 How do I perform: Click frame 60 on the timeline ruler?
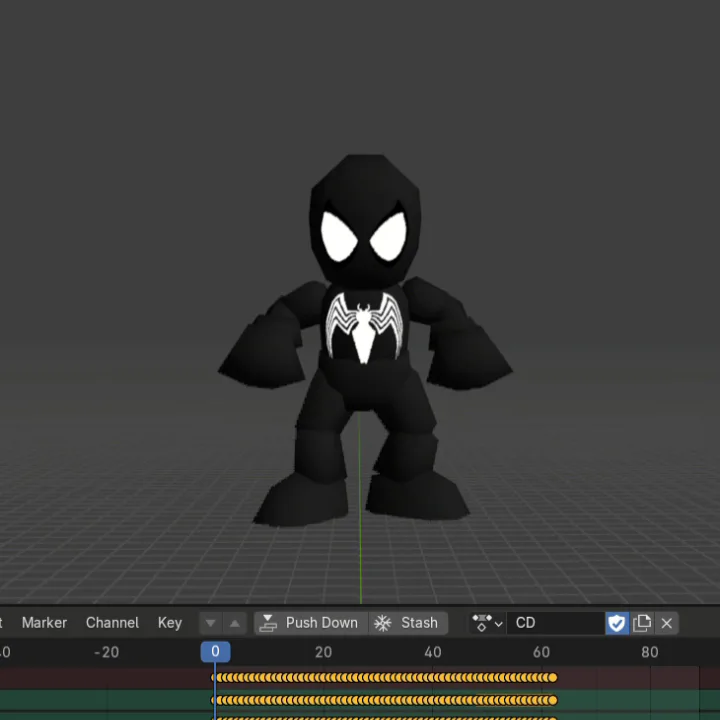[x=541, y=652]
